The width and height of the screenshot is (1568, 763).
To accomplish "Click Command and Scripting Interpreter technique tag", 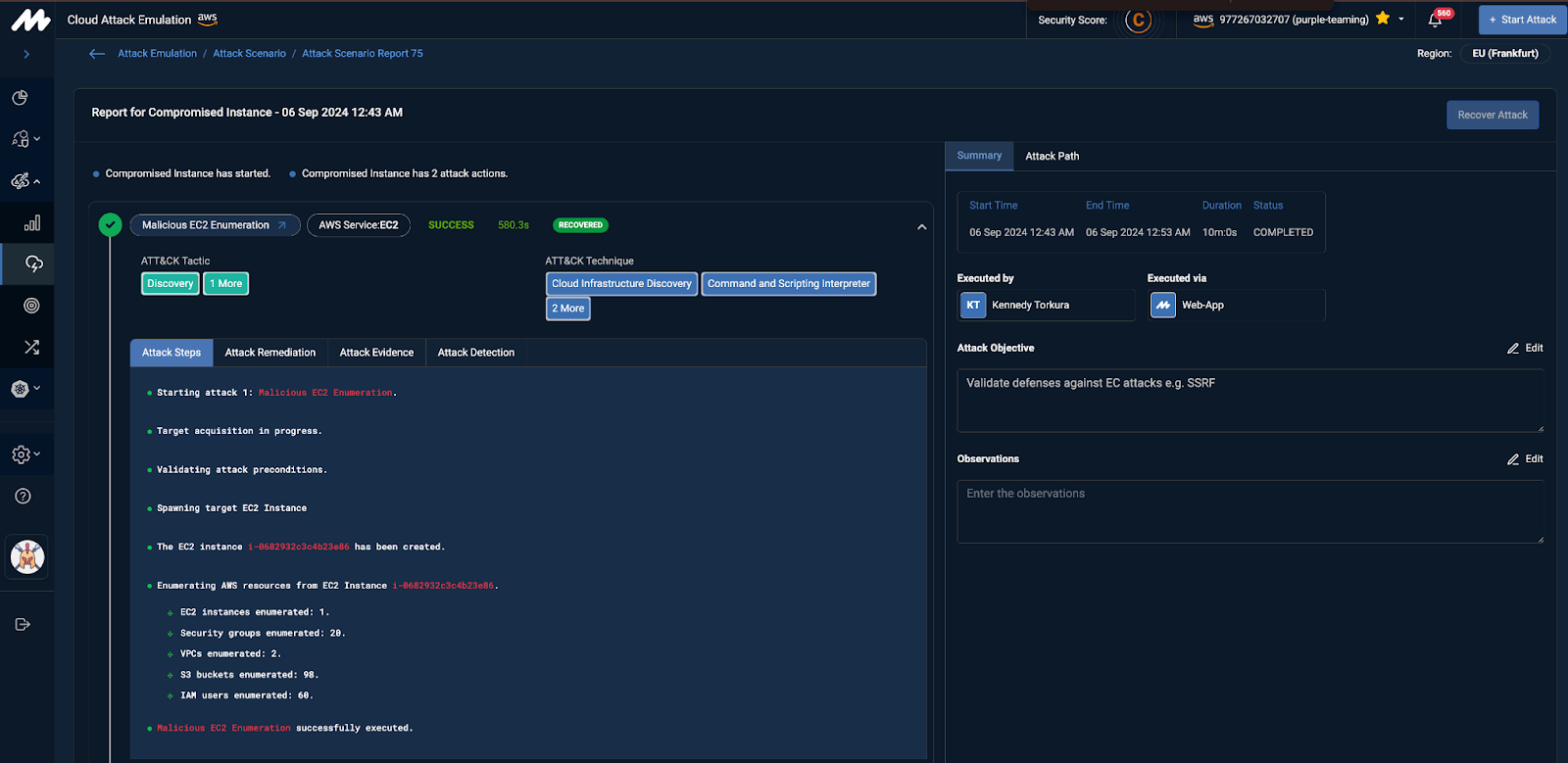I will tap(789, 284).
